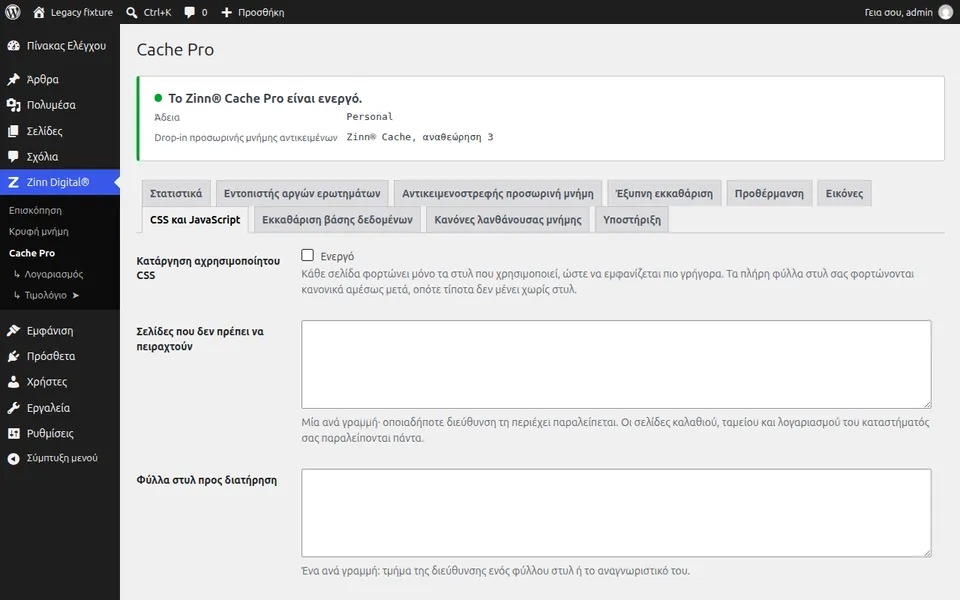Select the Αντικειμενοστρεφής προσωρινή μνήμη tab

498,193
